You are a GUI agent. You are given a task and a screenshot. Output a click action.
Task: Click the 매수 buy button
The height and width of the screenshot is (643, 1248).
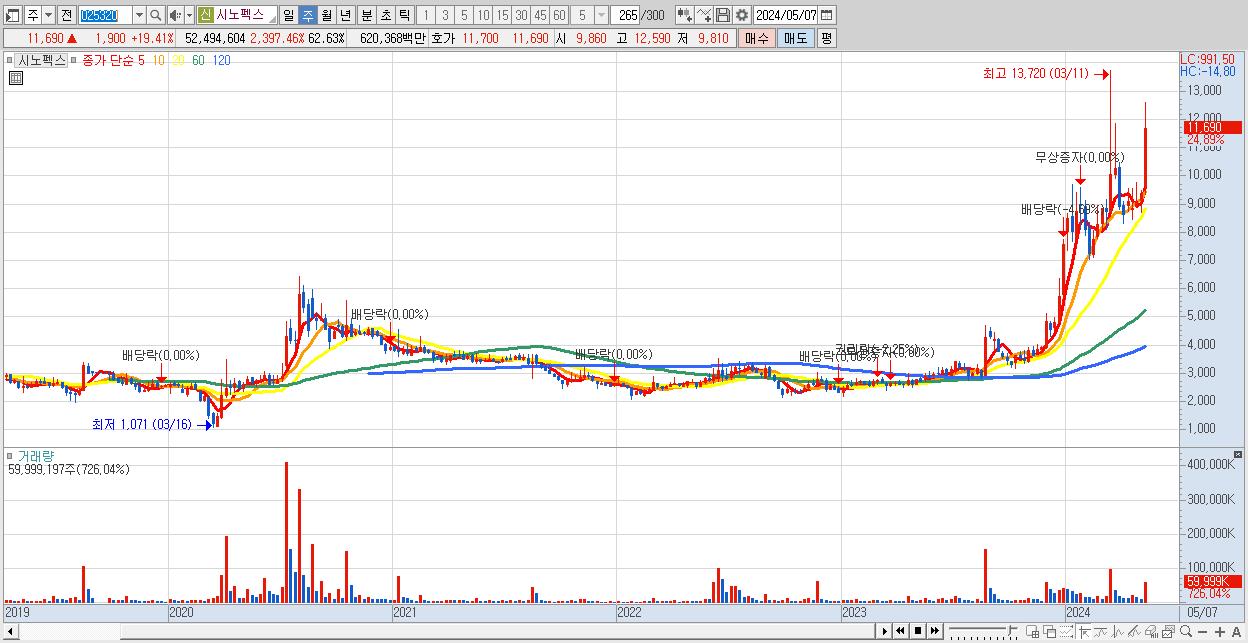(756, 38)
